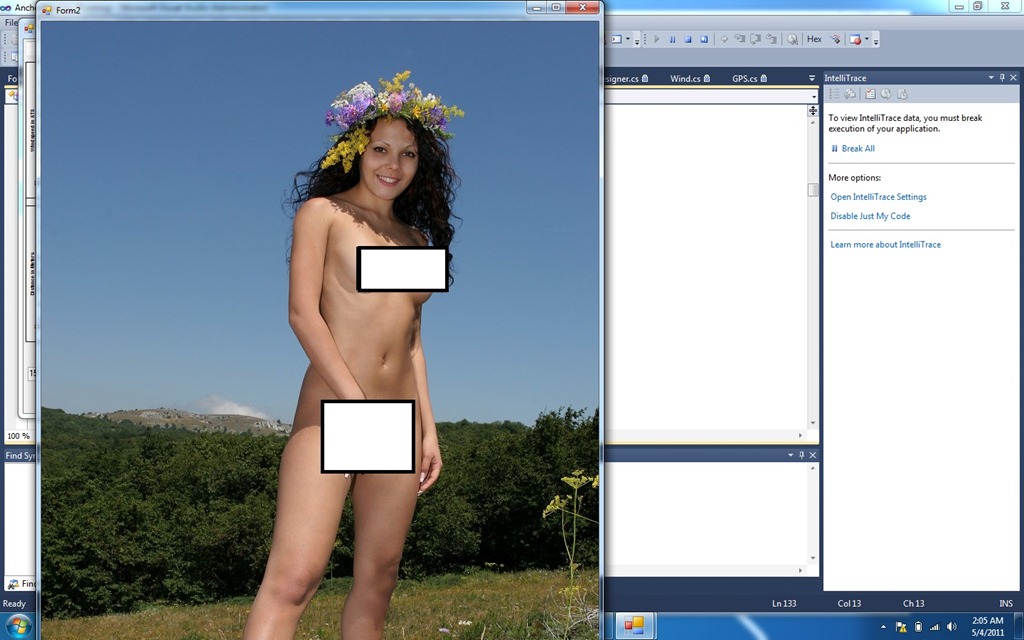
Task: Click the running app taskbar button
Action: pyautogui.click(x=633, y=626)
